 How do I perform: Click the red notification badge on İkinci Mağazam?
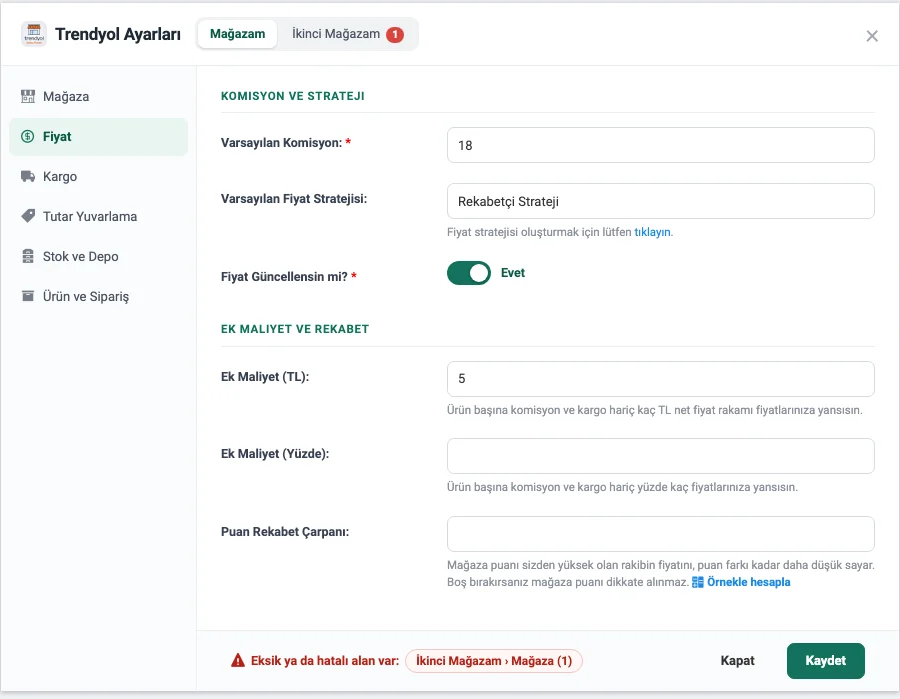point(394,34)
